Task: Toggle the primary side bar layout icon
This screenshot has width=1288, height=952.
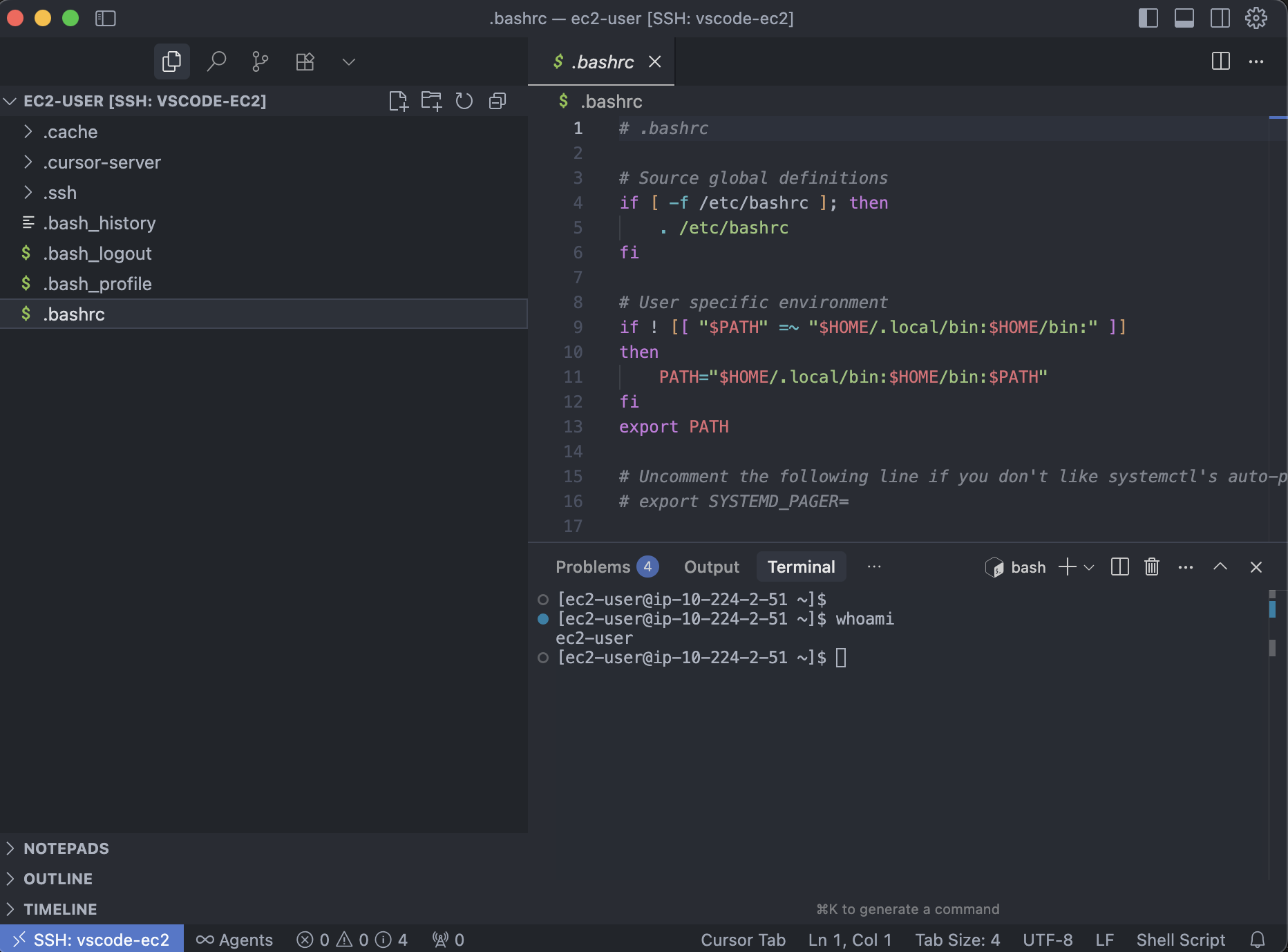Action: click(x=1148, y=18)
